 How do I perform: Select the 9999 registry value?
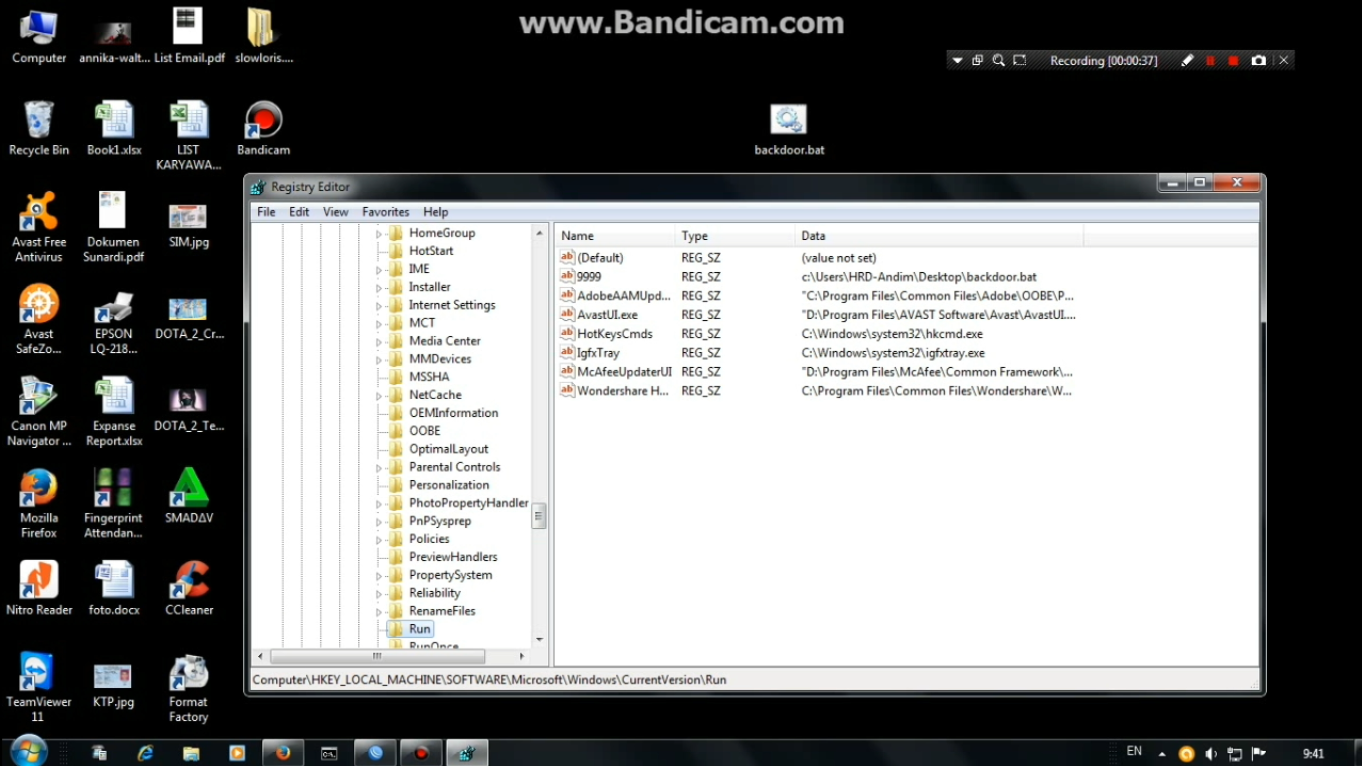pos(589,277)
